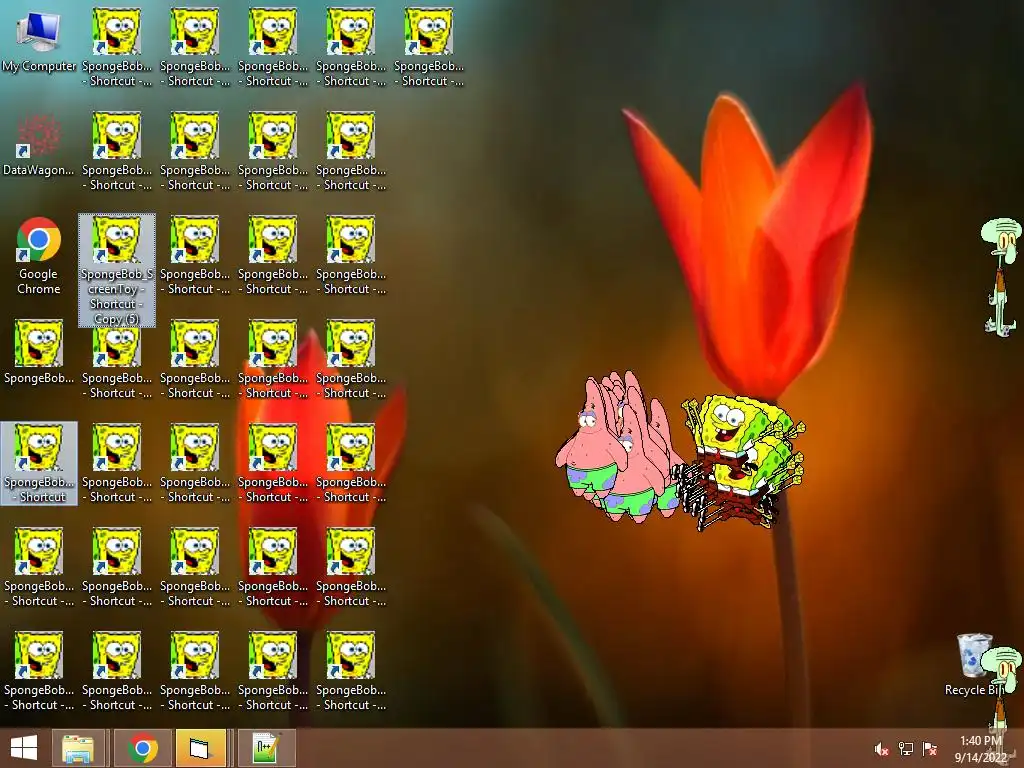
Task: Select the DataWagon shortcut icon
Action: tap(39, 144)
